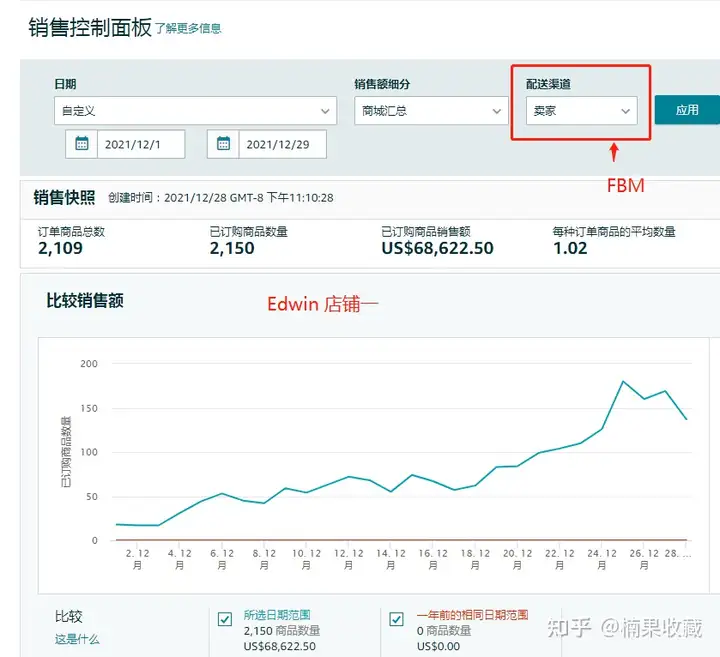Click the 10. 12月 x-axis label
The height and width of the screenshot is (657, 720).
pos(306,559)
